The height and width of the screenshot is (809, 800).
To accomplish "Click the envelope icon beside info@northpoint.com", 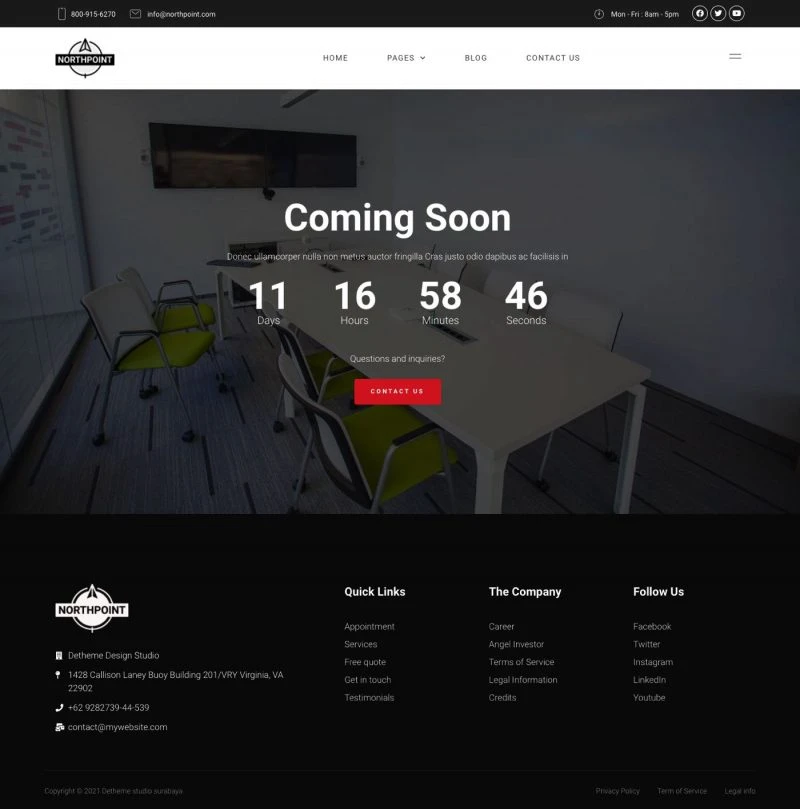I will [135, 14].
